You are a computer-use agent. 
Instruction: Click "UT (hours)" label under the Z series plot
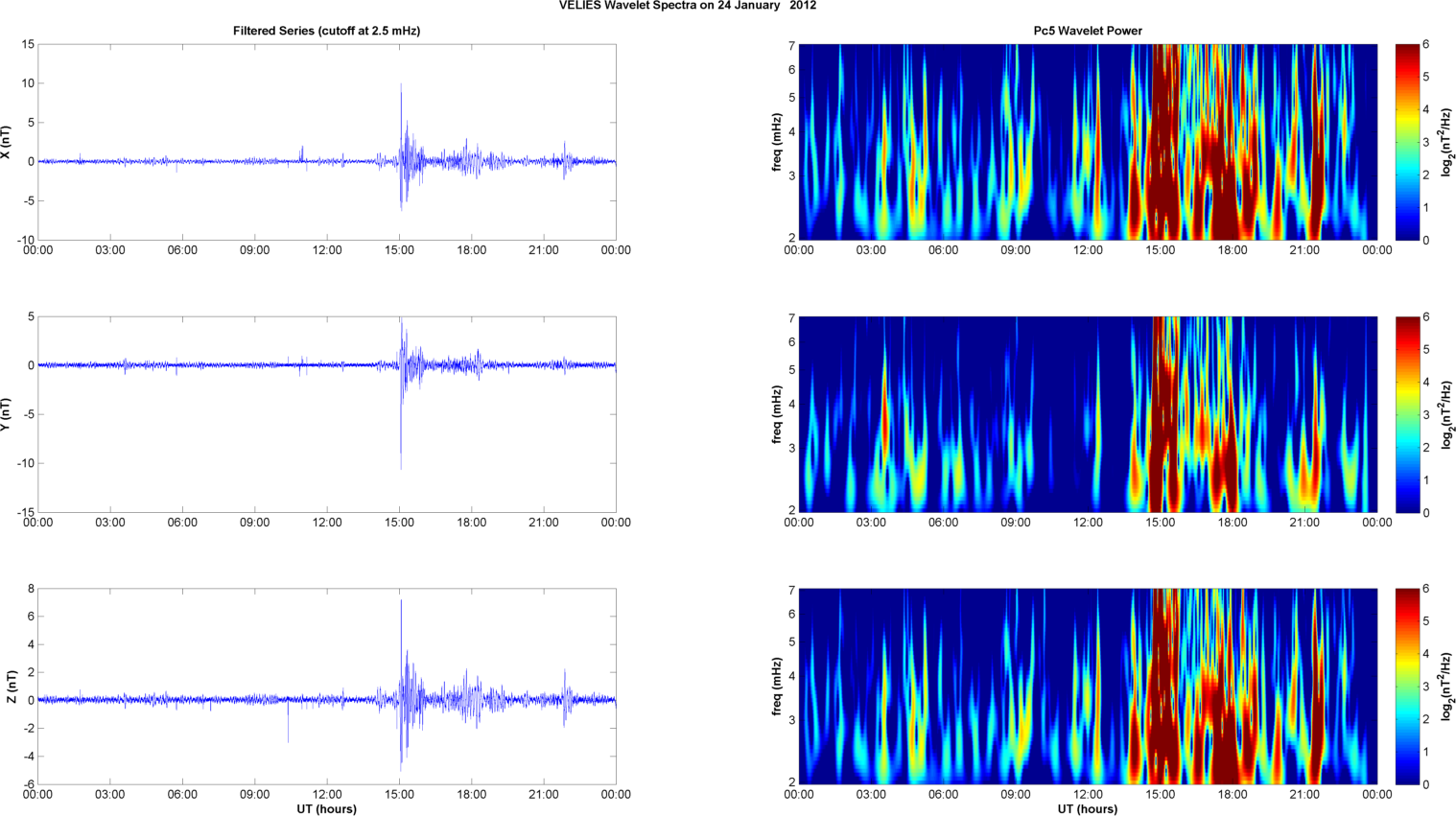pyautogui.click(x=326, y=808)
